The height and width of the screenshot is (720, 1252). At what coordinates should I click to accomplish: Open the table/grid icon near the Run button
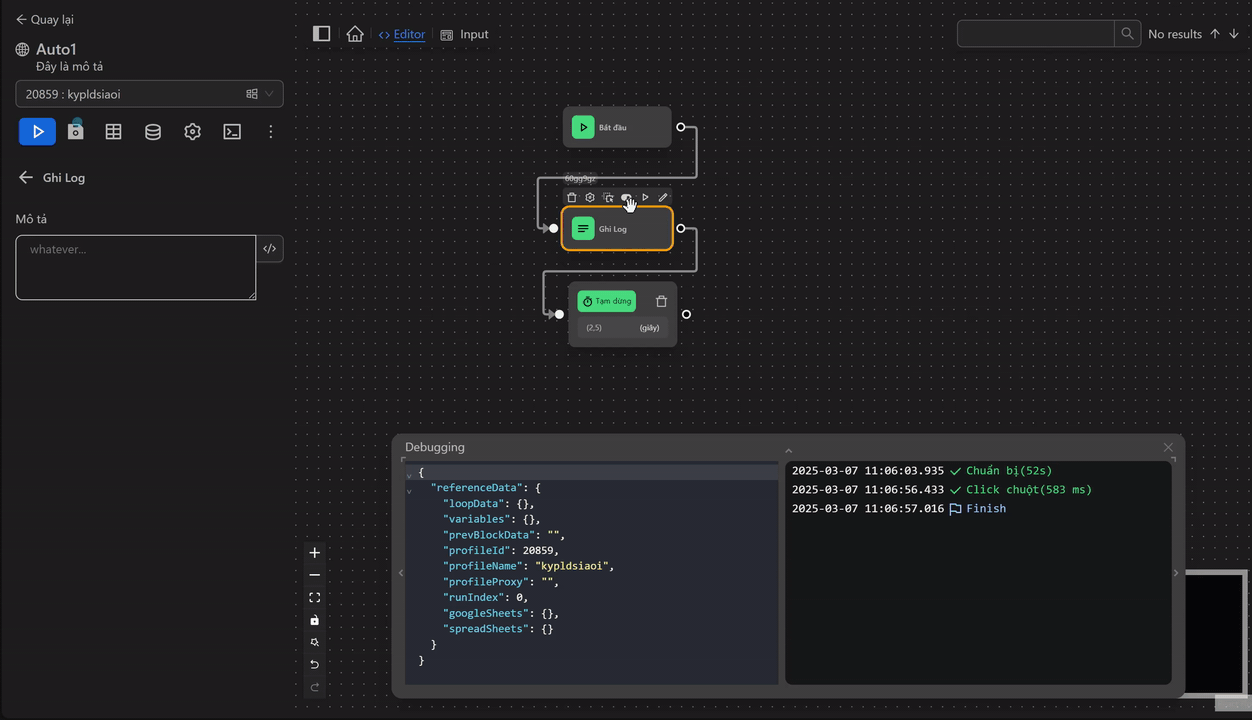coord(113,131)
